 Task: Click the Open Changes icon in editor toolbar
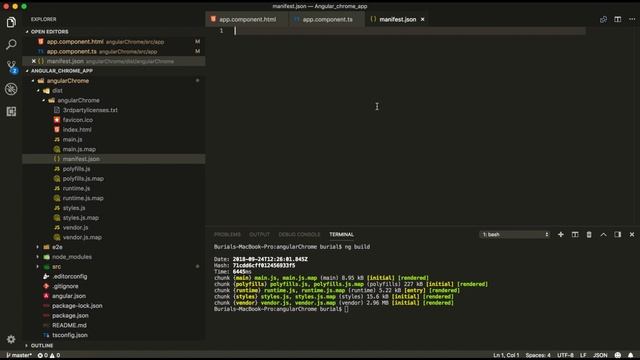603,19
